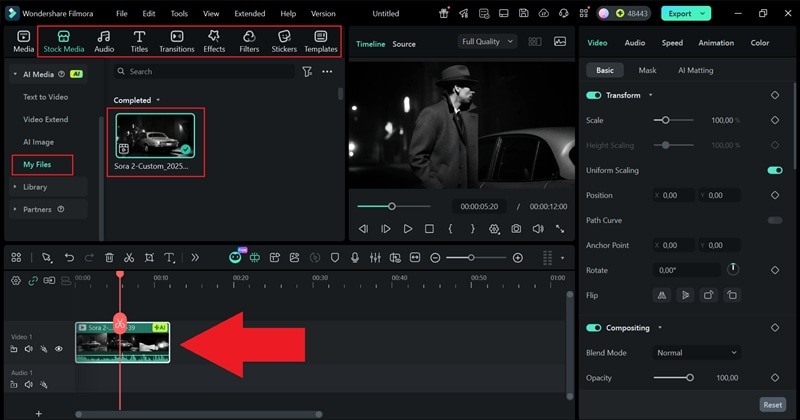Toggle preview volume icon
This screenshot has width=800, height=420.
pyautogui.click(x=538, y=229)
